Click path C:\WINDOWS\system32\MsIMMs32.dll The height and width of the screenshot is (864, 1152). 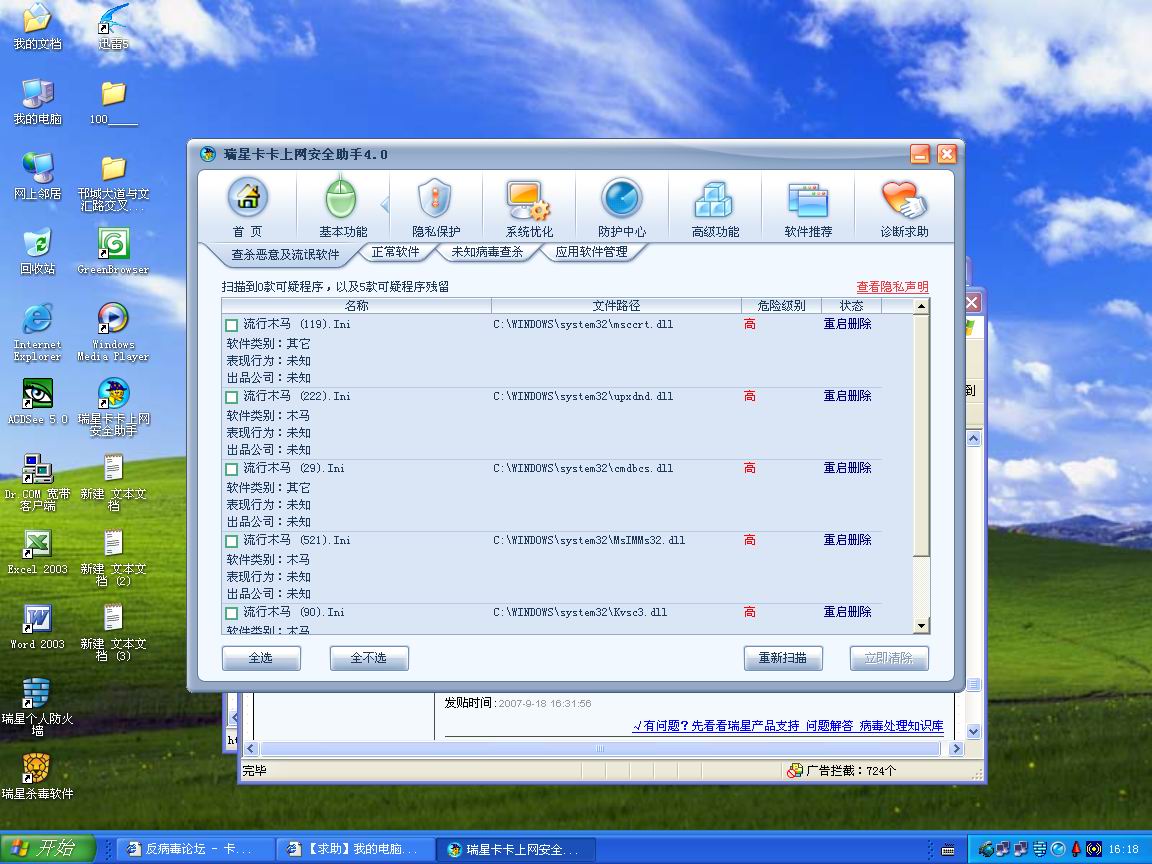point(588,540)
